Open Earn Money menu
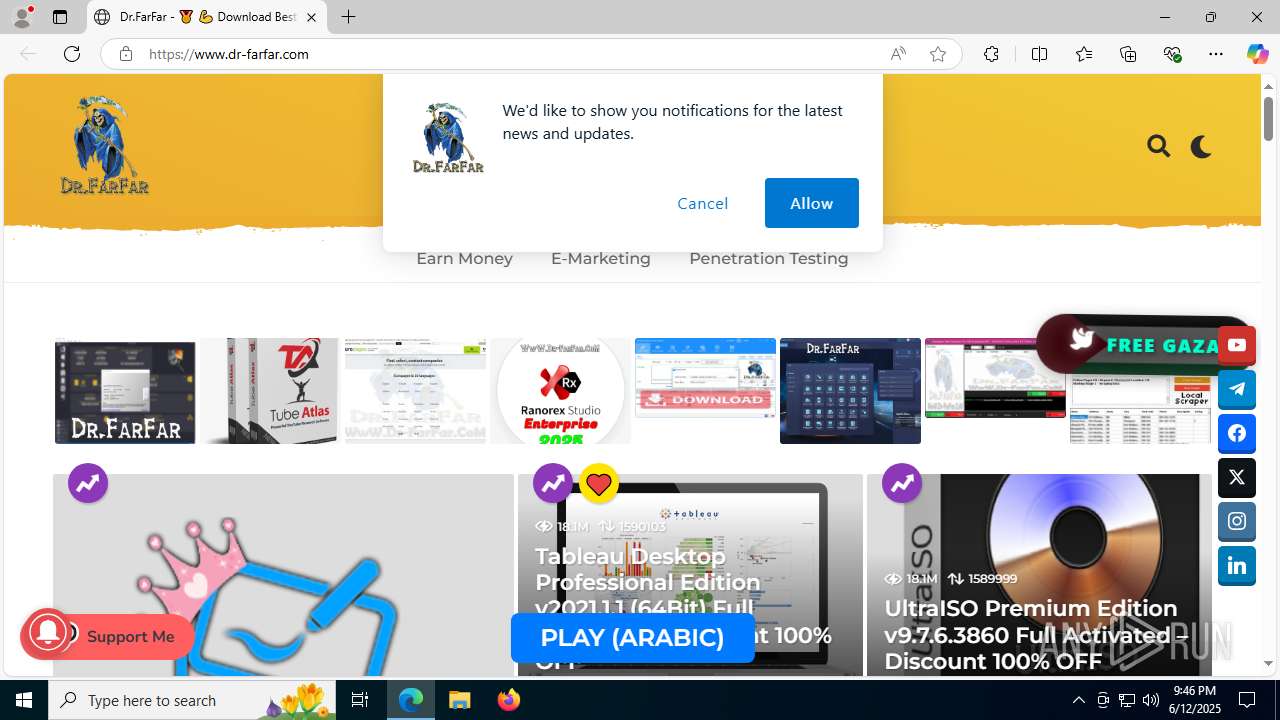The width and height of the screenshot is (1280, 720). click(464, 258)
